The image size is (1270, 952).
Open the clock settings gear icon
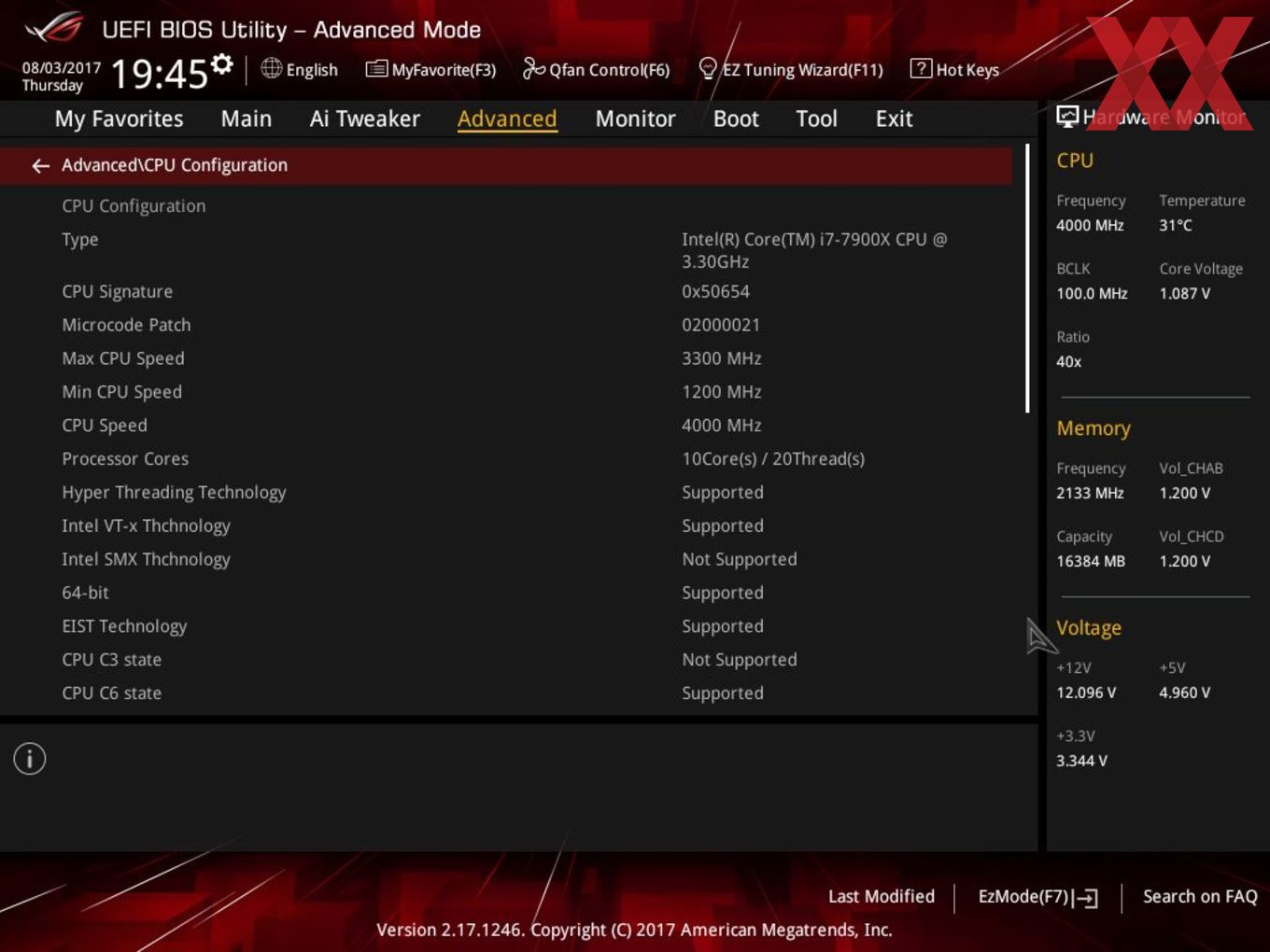pyautogui.click(x=221, y=63)
